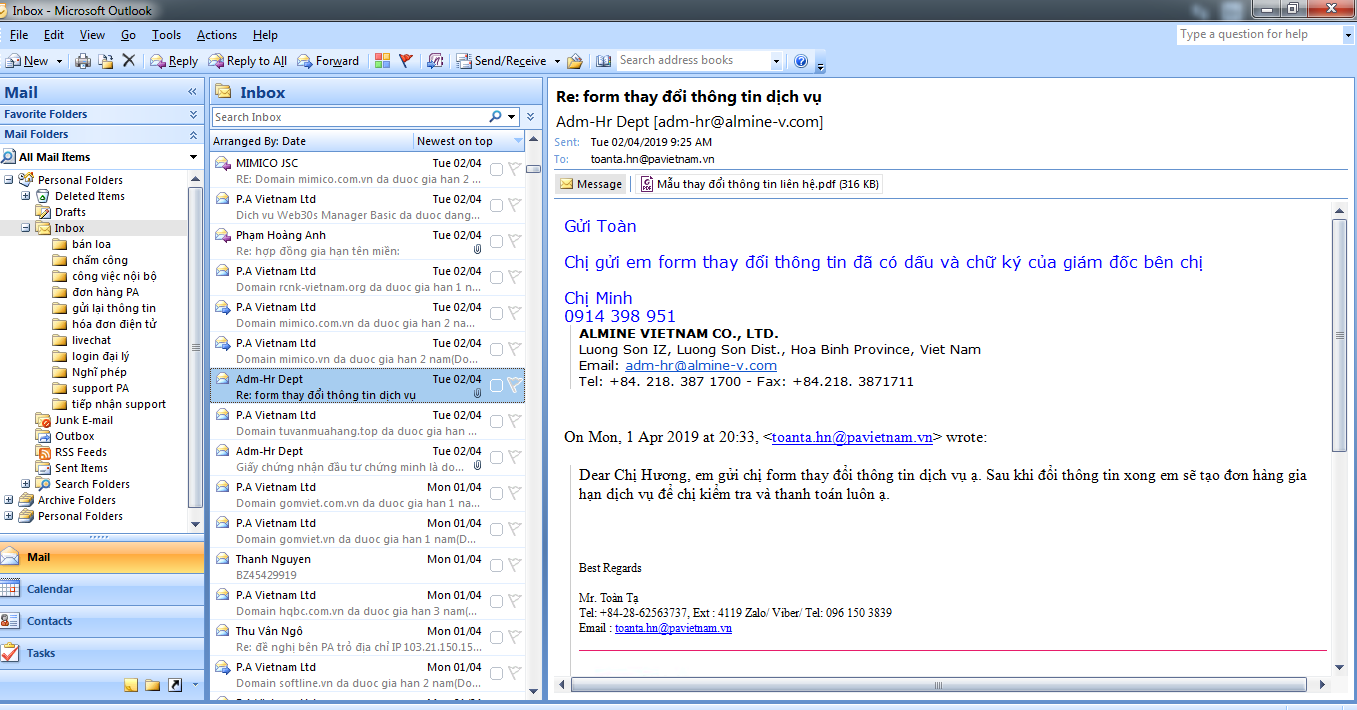
Task: Click the Outbox folder icon
Action: pos(43,436)
